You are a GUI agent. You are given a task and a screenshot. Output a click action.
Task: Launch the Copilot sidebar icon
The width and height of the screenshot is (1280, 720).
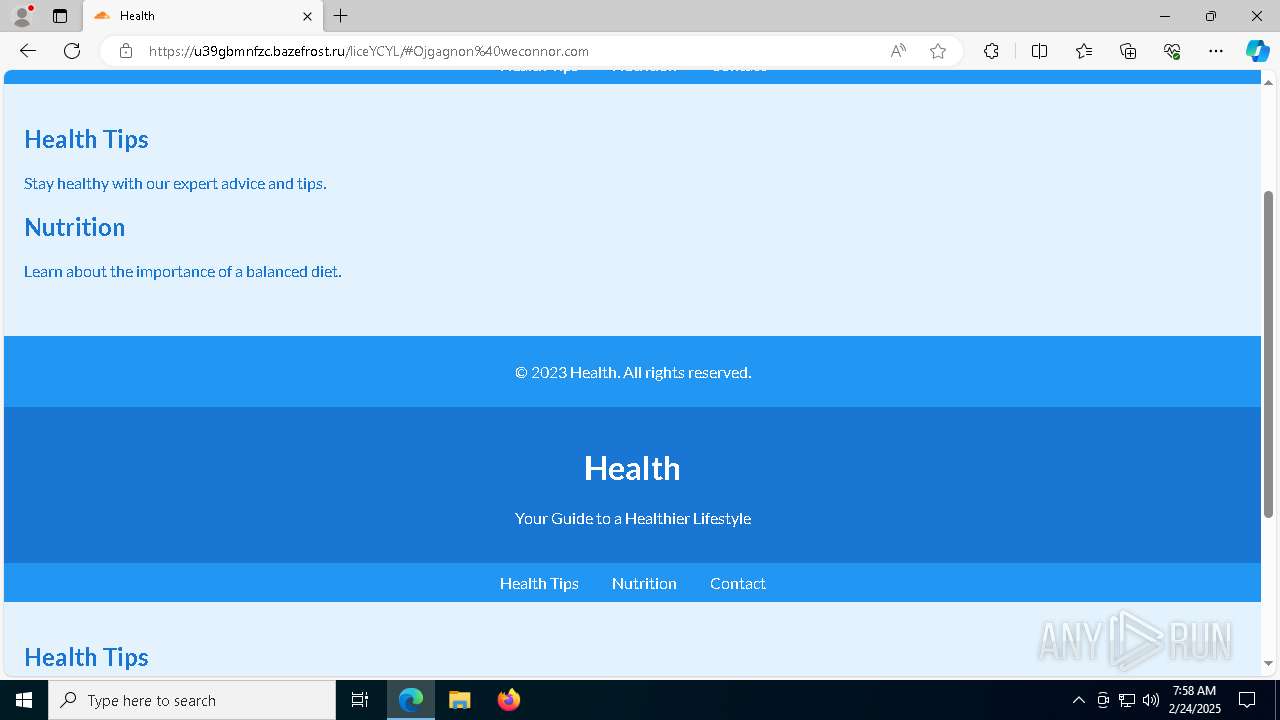point(1257,51)
